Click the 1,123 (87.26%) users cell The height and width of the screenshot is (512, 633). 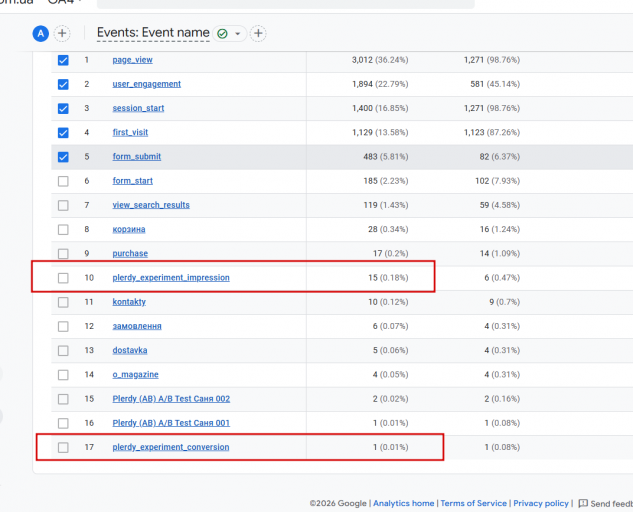[x=492, y=132]
